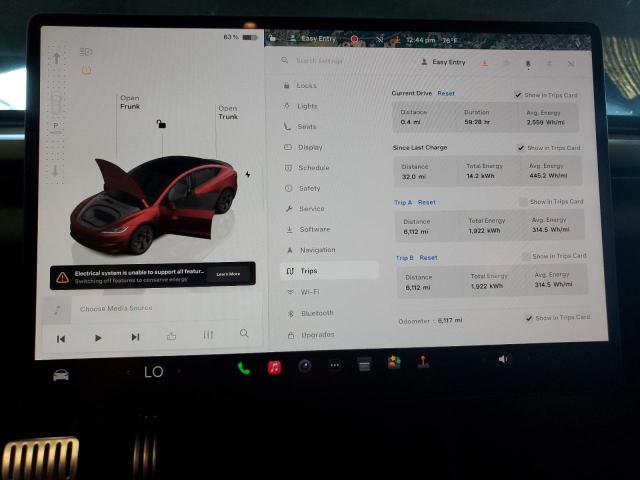Tap the tire pressure warning icon

point(87,70)
